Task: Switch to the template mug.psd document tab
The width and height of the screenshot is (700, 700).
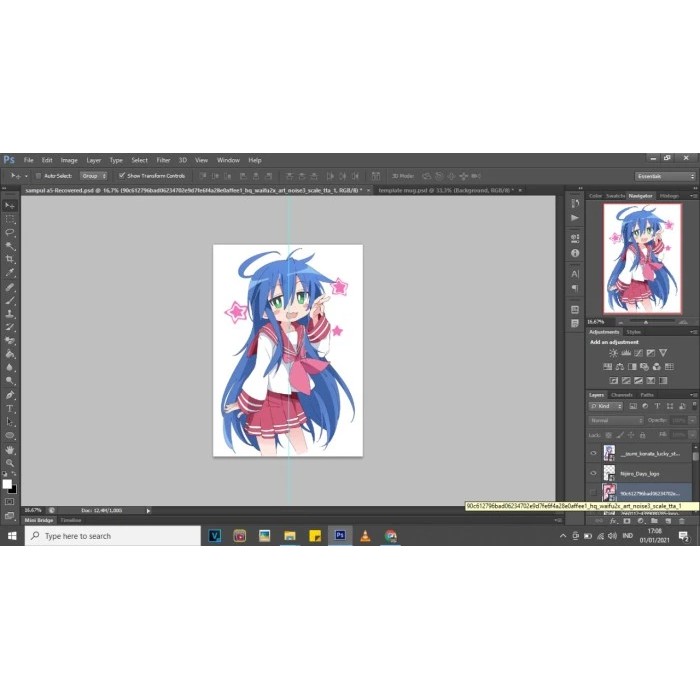Action: click(x=446, y=190)
